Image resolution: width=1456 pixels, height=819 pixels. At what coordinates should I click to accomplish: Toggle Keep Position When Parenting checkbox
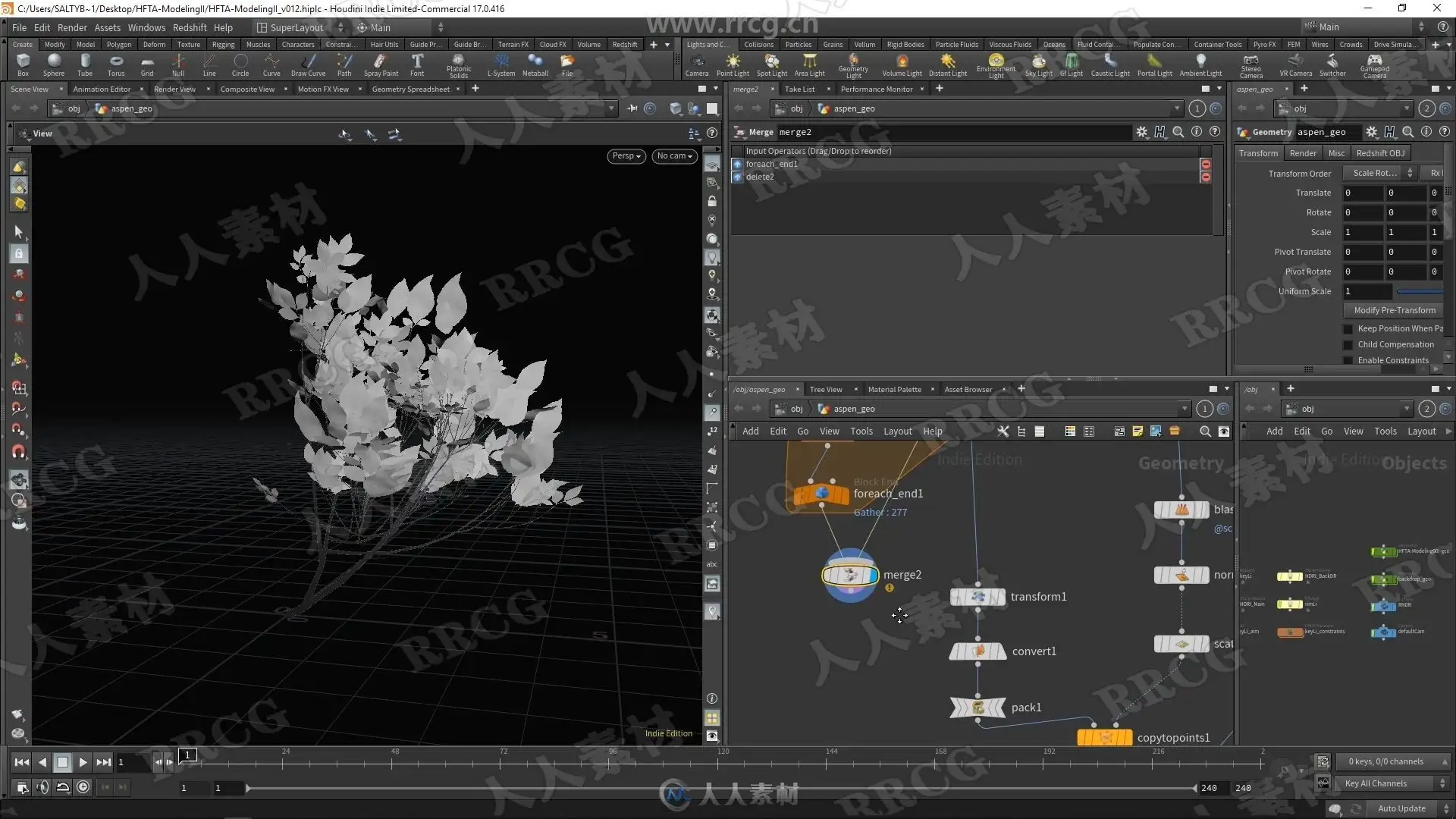[x=1348, y=329]
